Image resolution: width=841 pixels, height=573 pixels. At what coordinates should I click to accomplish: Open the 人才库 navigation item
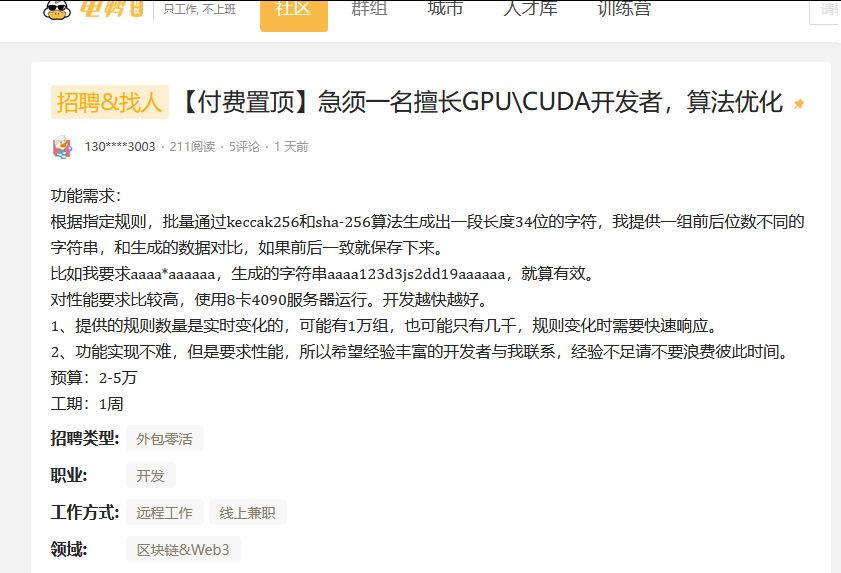(530, 9)
